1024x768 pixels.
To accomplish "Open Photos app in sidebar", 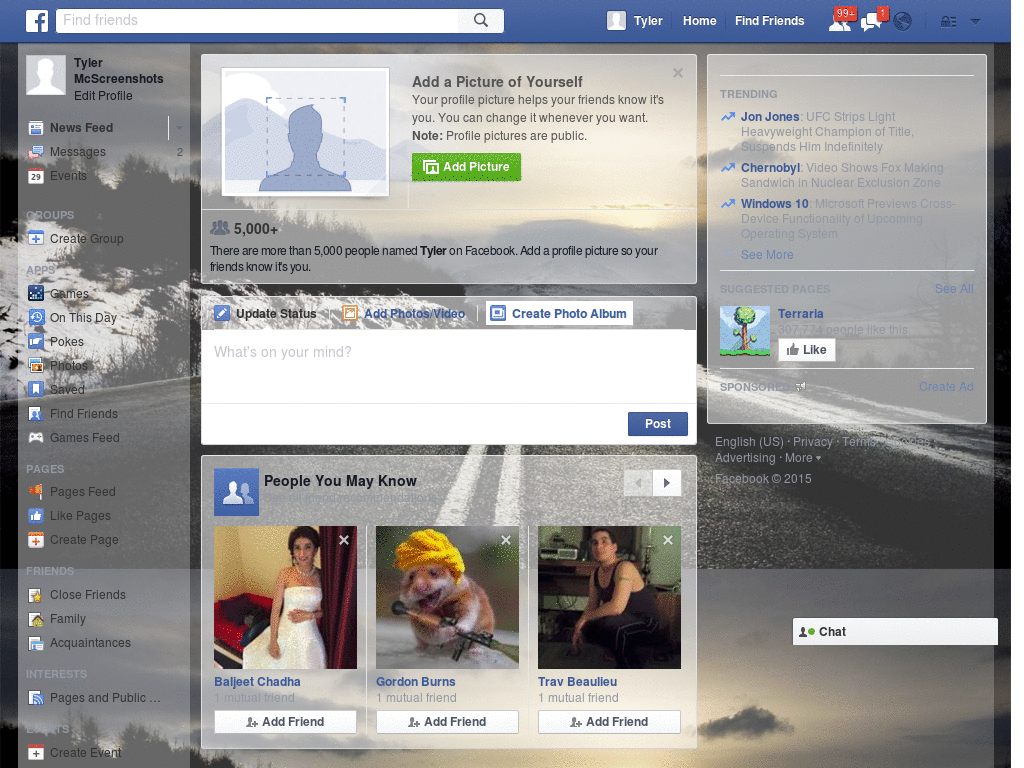I will [x=69, y=366].
